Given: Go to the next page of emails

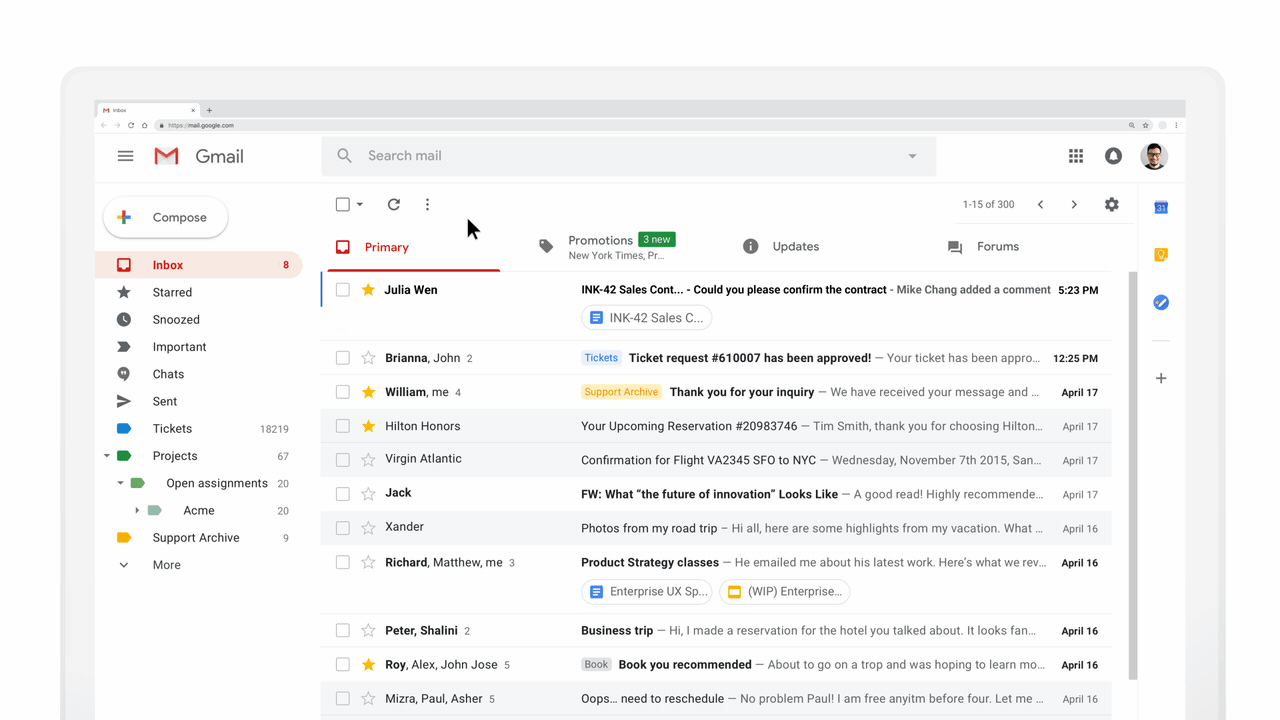Looking at the screenshot, I should coord(1074,204).
